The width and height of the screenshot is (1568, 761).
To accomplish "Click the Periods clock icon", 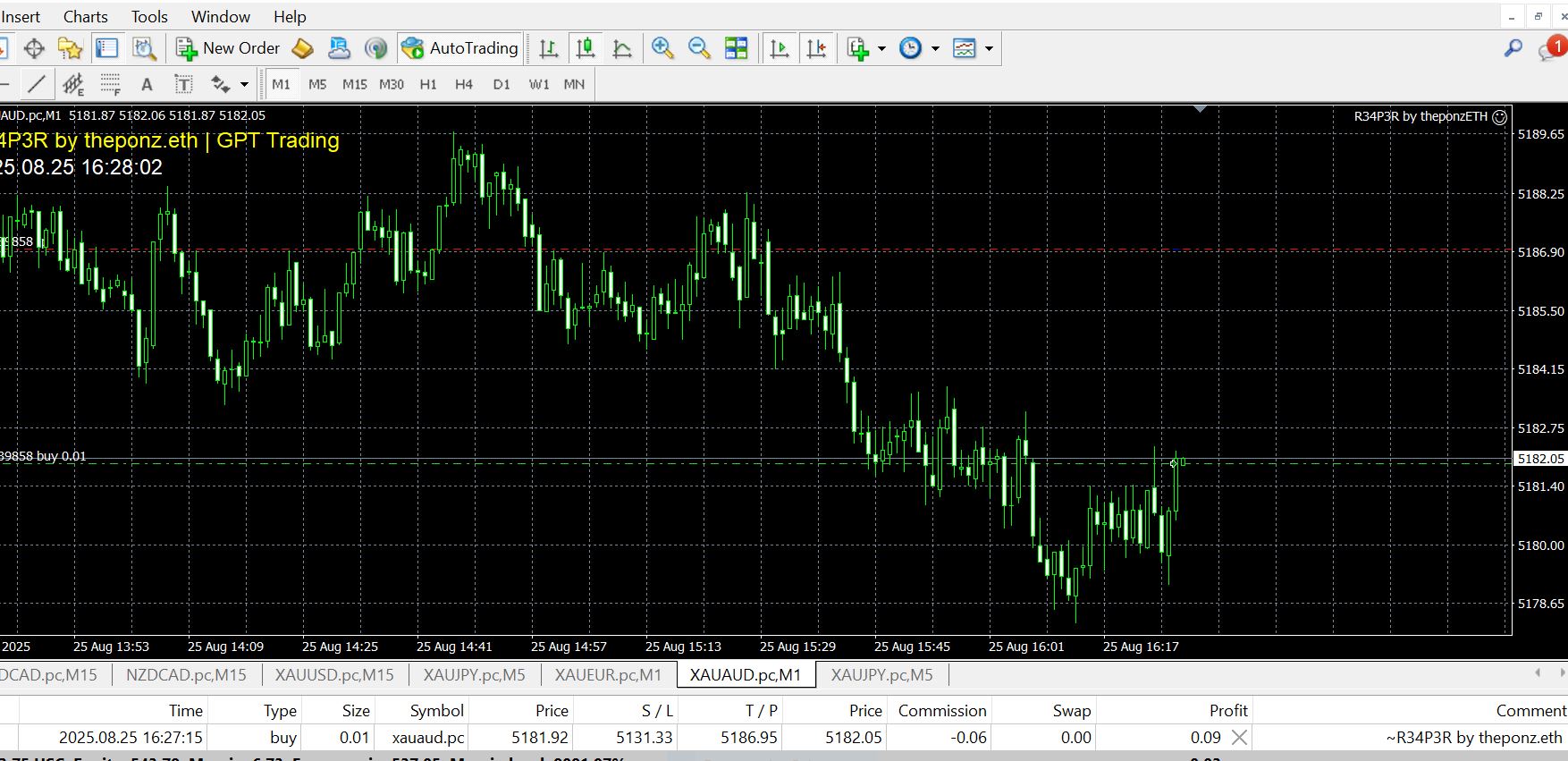I will point(910,48).
